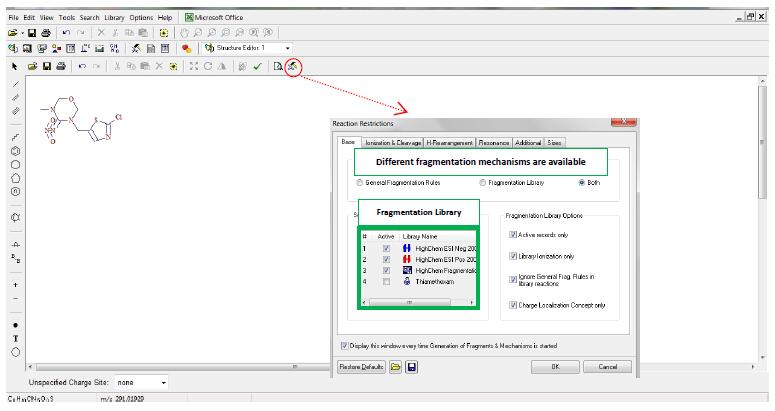The width and height of the screenshot is (775, 411).
Task: Open dropdown arrow next to open-folder icon
Action: [x=21, y=32]
